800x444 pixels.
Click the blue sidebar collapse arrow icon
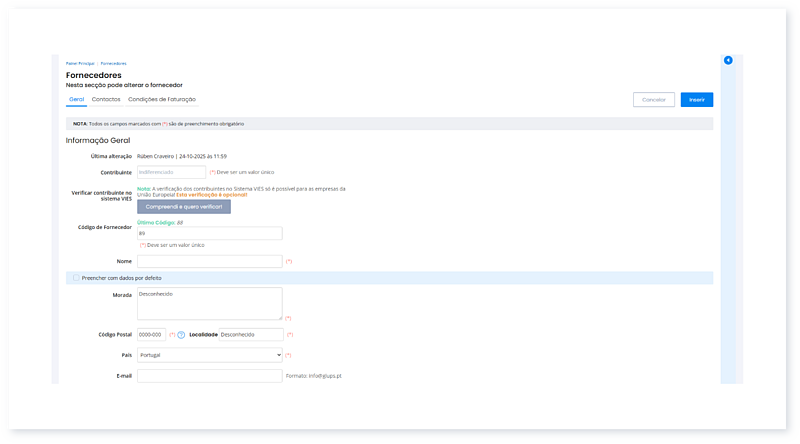[x=728, y=61]
